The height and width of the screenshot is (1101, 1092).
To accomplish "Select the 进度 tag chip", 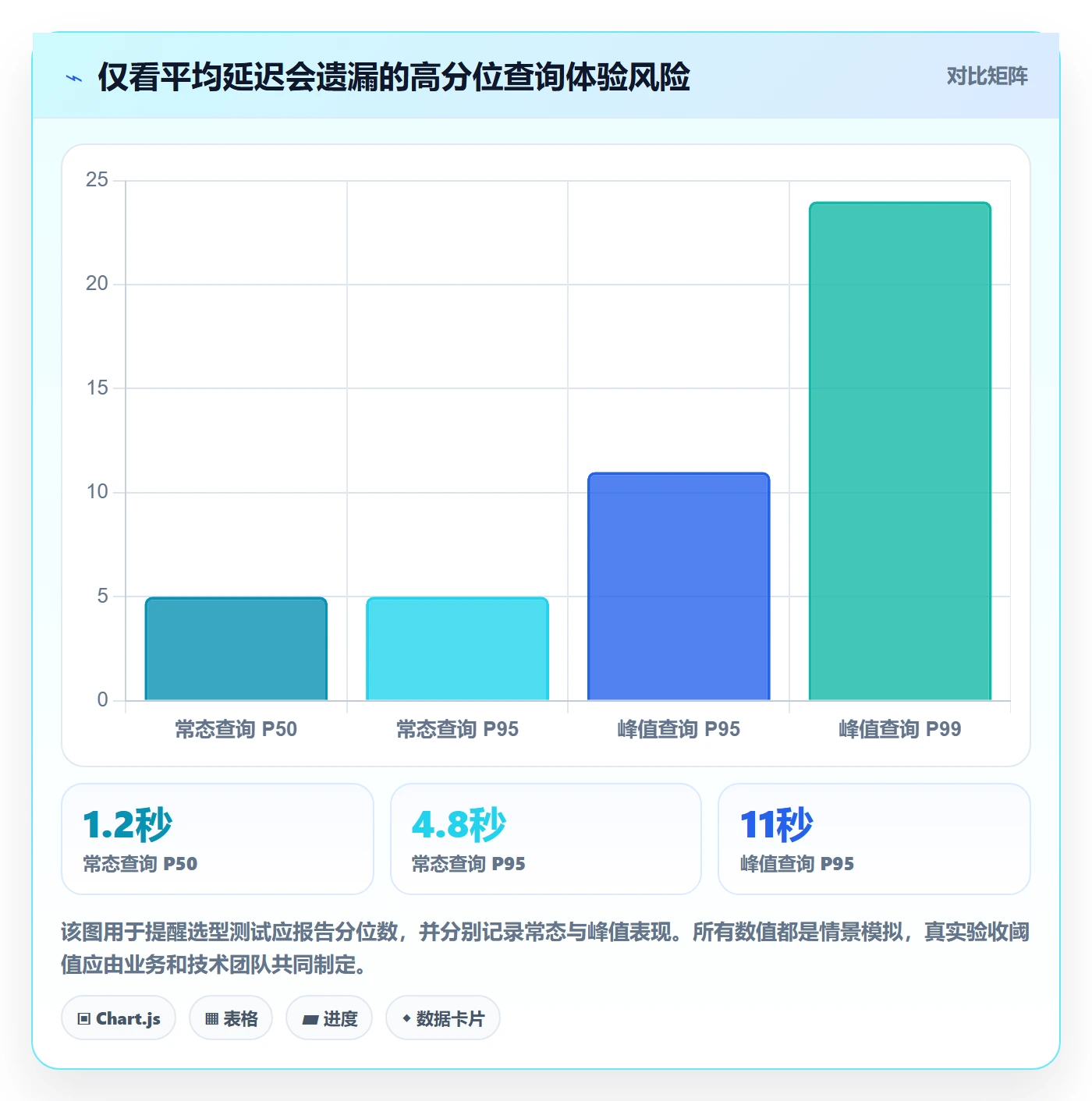I will click(329, 1018).
